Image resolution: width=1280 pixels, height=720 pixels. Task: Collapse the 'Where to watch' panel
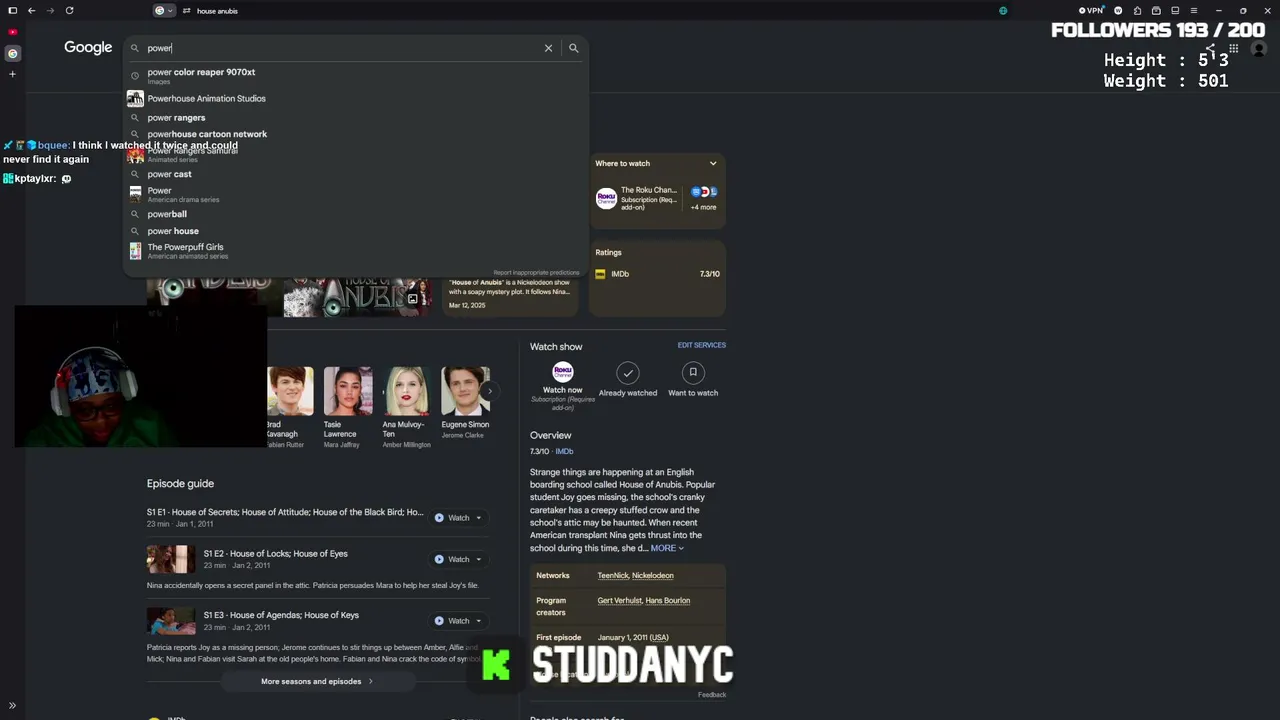(x=713, y=163)
